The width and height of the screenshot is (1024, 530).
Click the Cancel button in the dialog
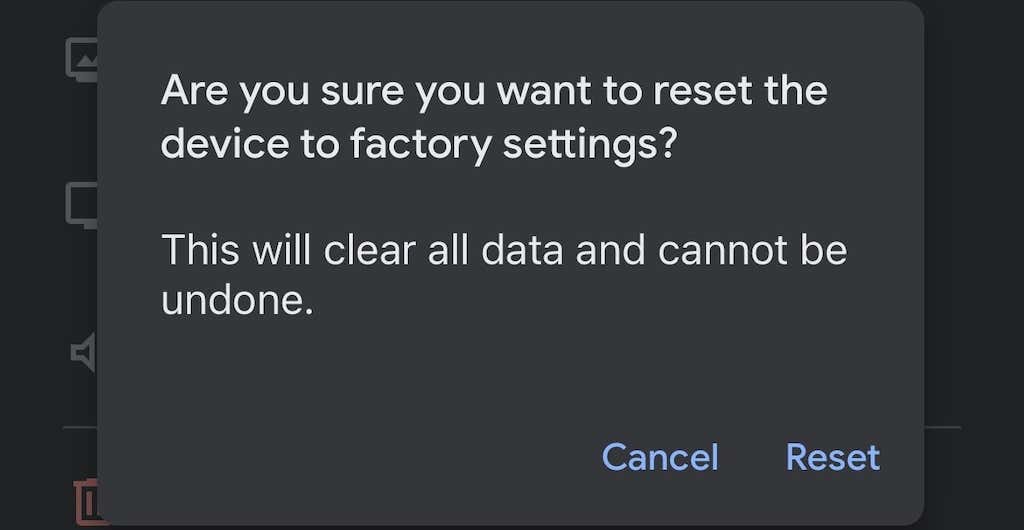pyautogui.click(x=660, y=457)
